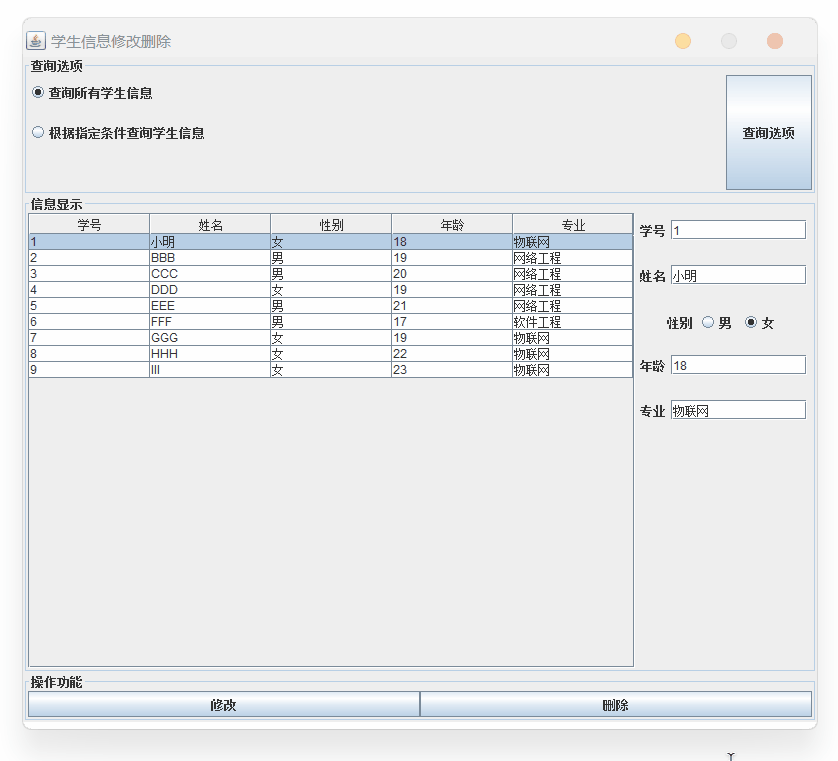Click the 学号 cell with value 9
The height and width of the screenshot is (761, 838).
pos(89,370)
